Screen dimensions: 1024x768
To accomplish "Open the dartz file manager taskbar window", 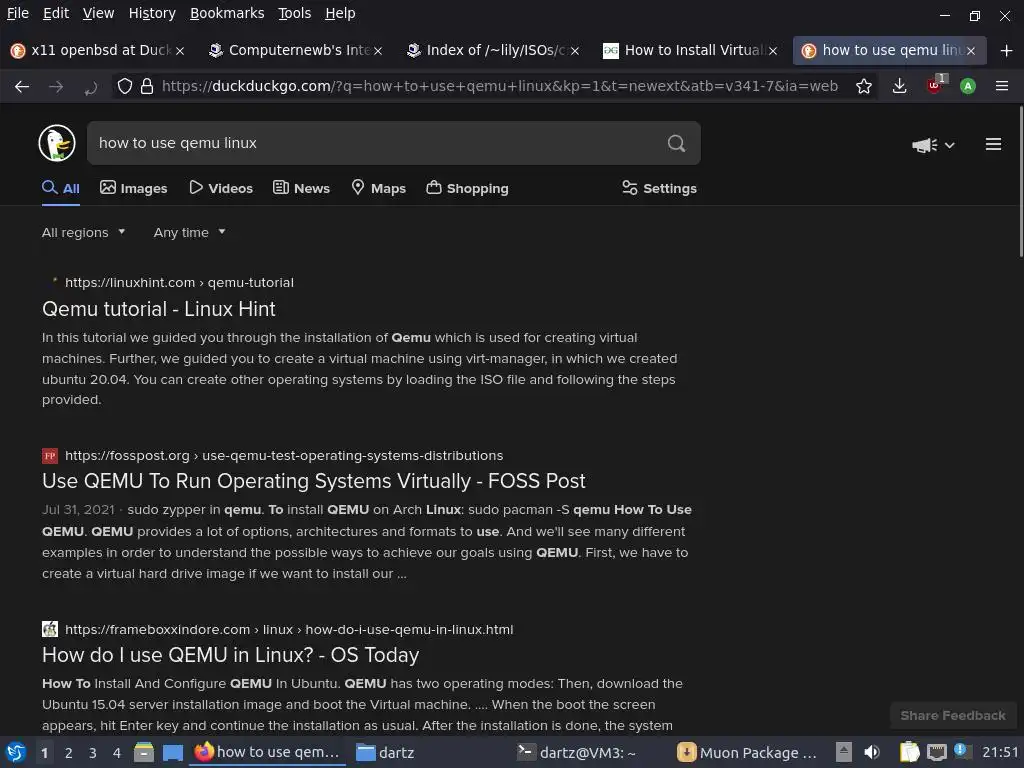I will (x=386, y=752).
